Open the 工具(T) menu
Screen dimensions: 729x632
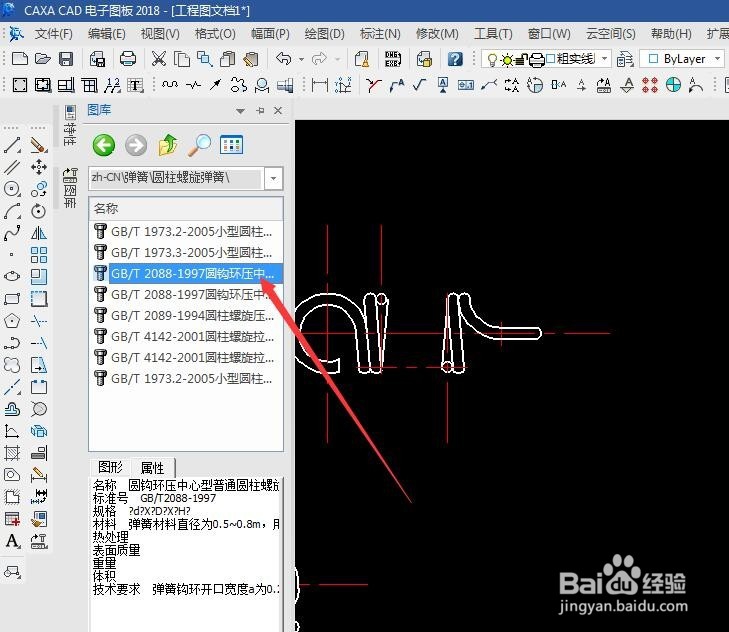(493, 34)
